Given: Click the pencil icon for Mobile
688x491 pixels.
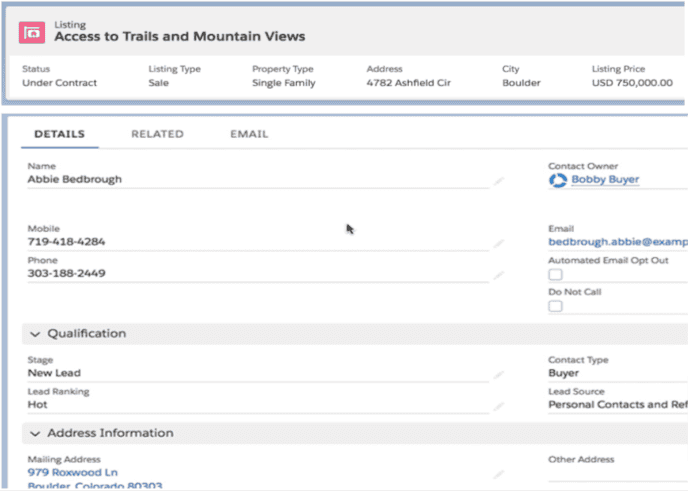Looking at the screenshot, I should 498,244.
